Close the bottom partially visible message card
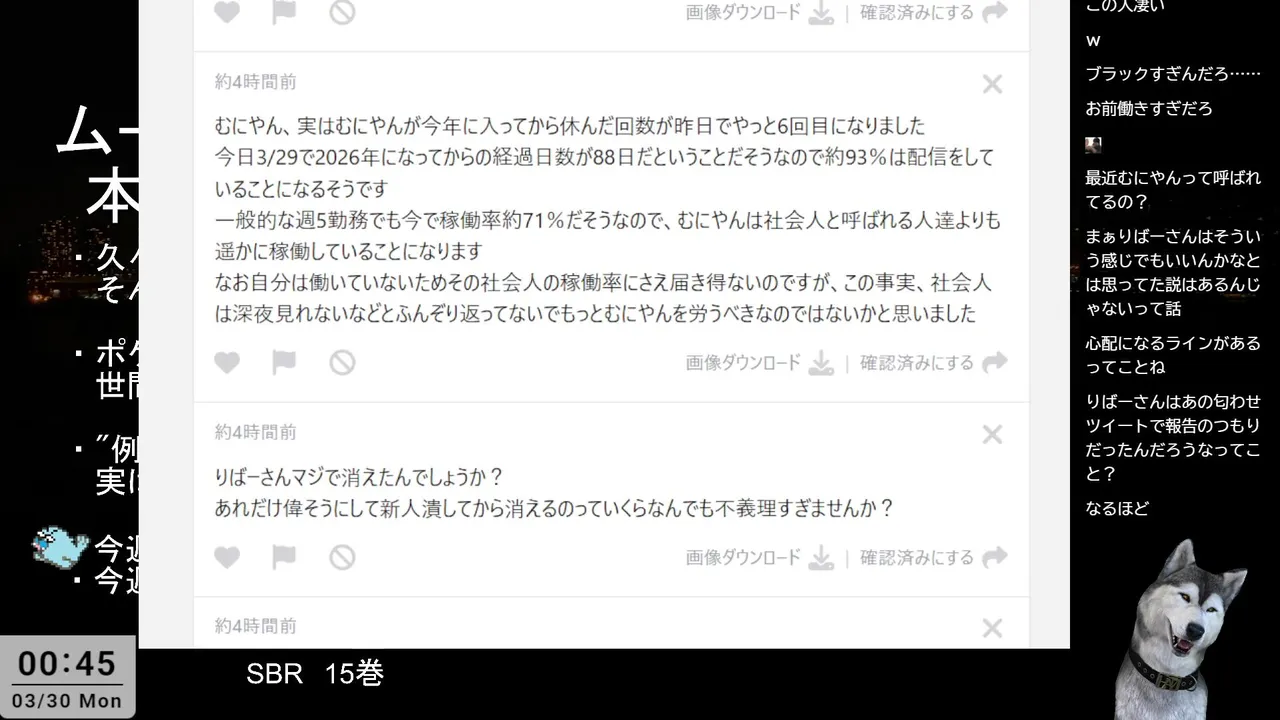Screen dimensions: 1280x720 [992, 628]
